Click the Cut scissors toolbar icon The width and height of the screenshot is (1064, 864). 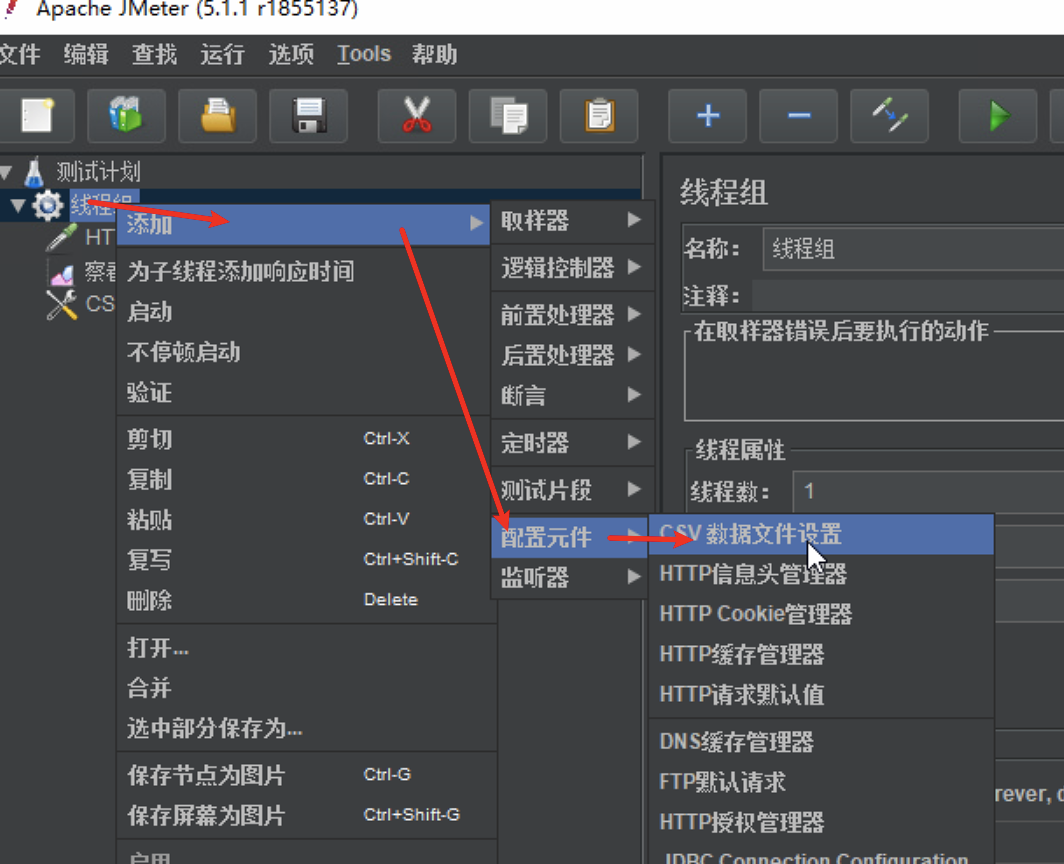tap(417, 115)
